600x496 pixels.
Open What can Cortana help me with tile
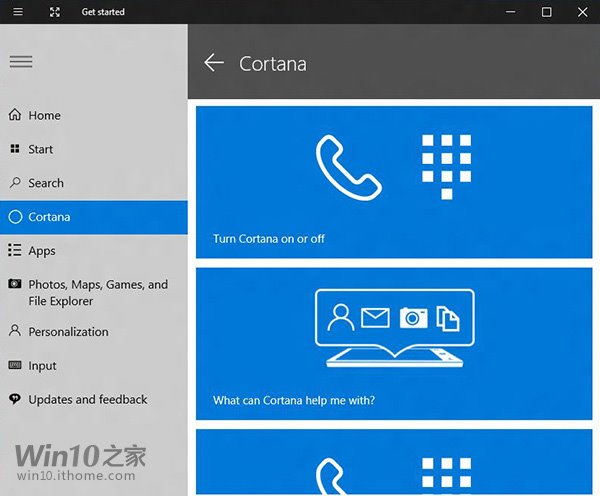[x=394, y=344]
